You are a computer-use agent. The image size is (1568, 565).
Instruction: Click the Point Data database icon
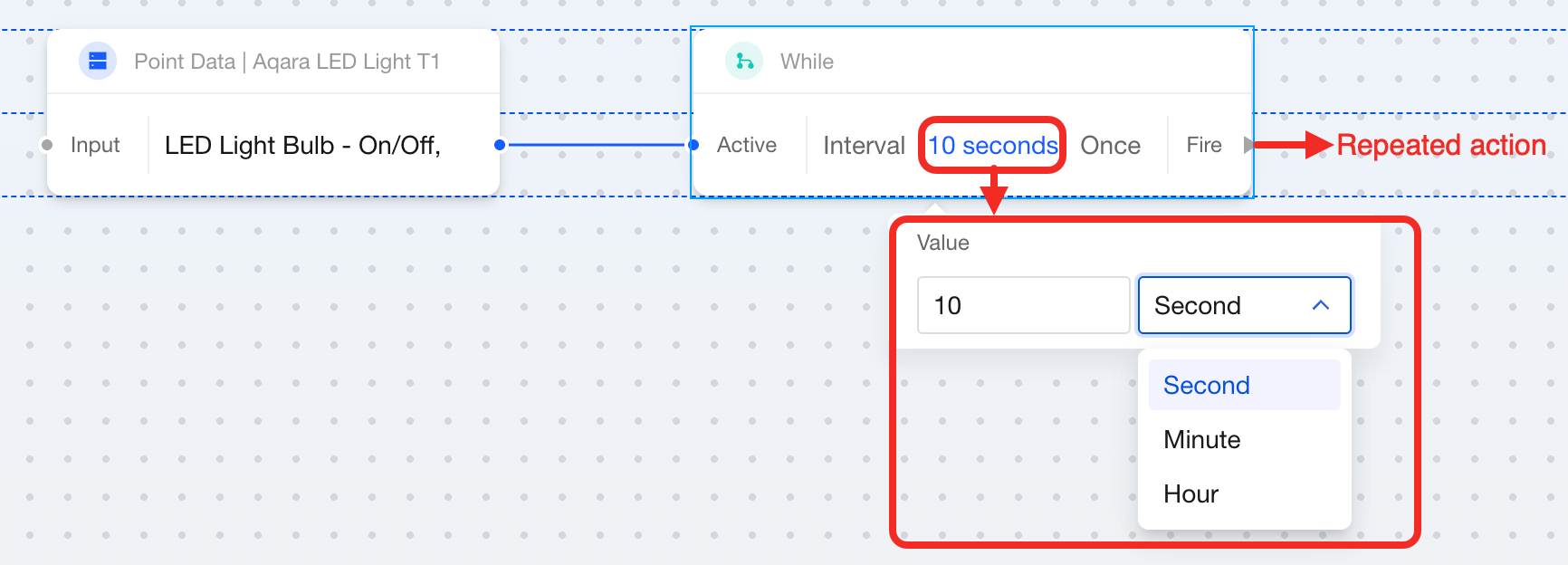[98, 62]
